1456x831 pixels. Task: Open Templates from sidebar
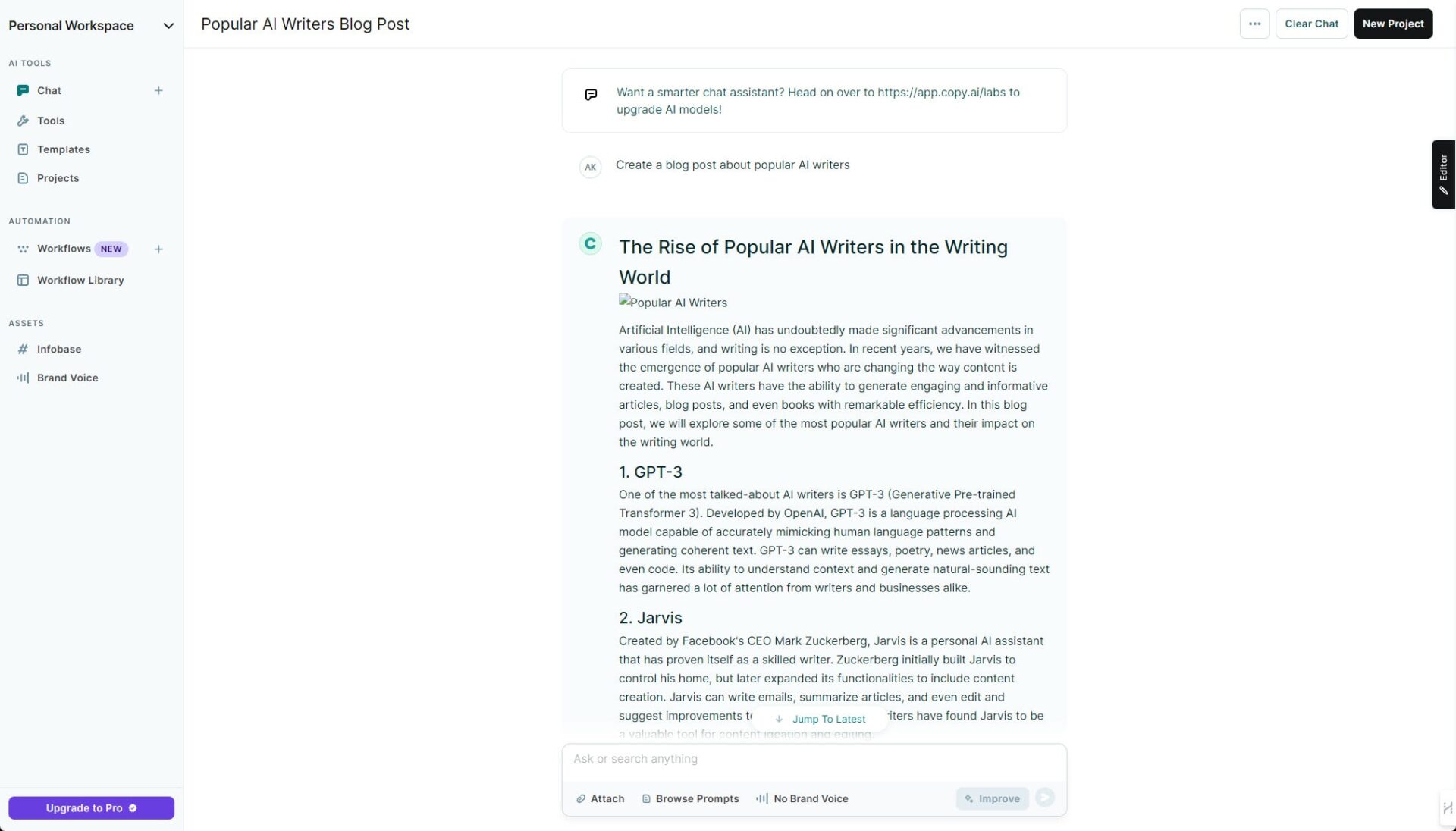point(63,149)
